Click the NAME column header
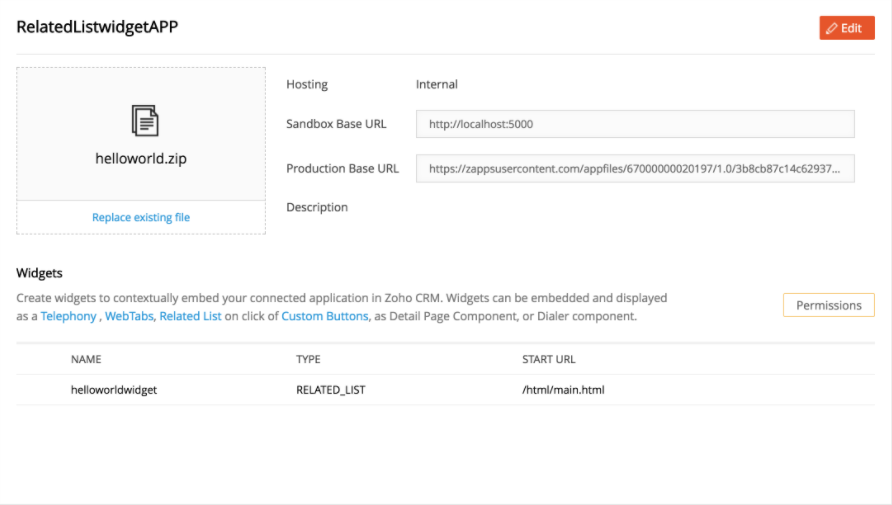892x505 pixels. click(x=86, y=359)
